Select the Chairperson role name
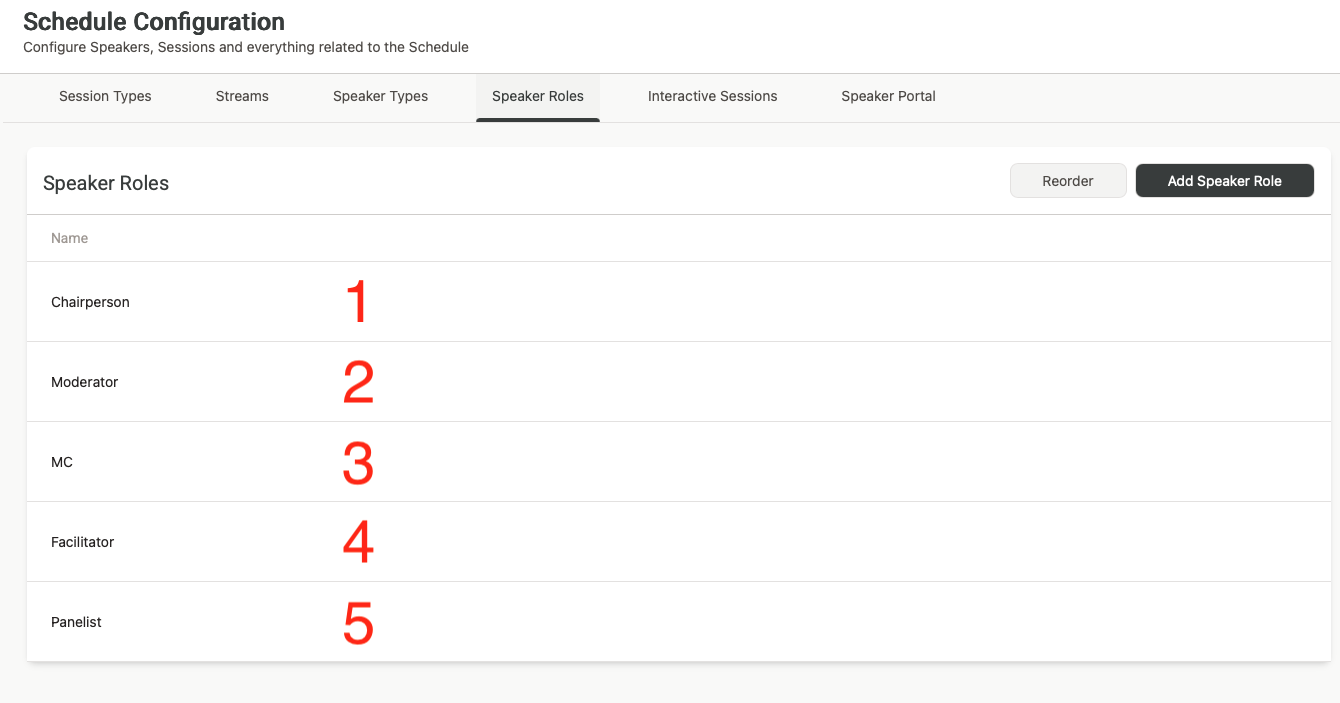 click(90, 302)
